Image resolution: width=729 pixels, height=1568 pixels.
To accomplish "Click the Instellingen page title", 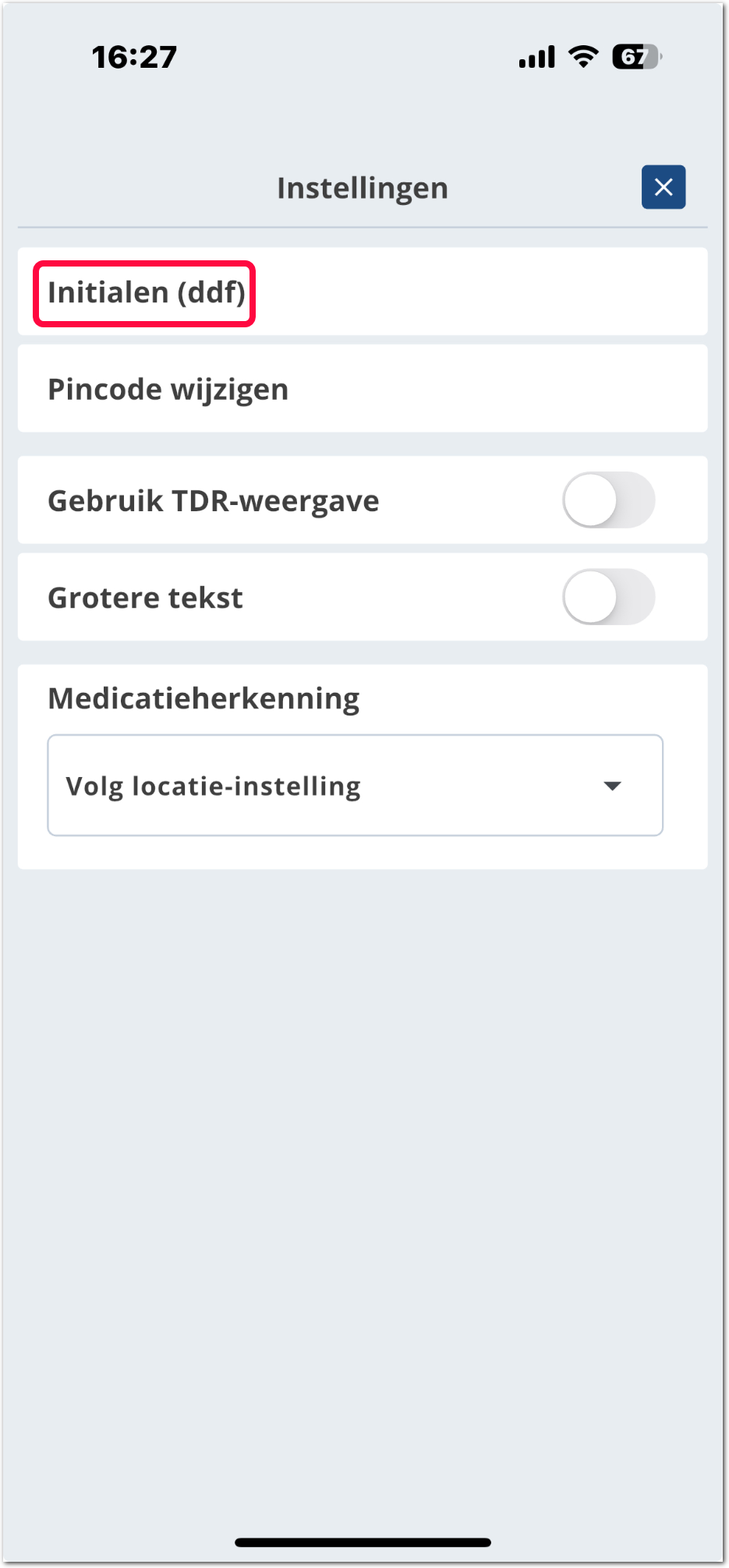I will click(363, 188).
